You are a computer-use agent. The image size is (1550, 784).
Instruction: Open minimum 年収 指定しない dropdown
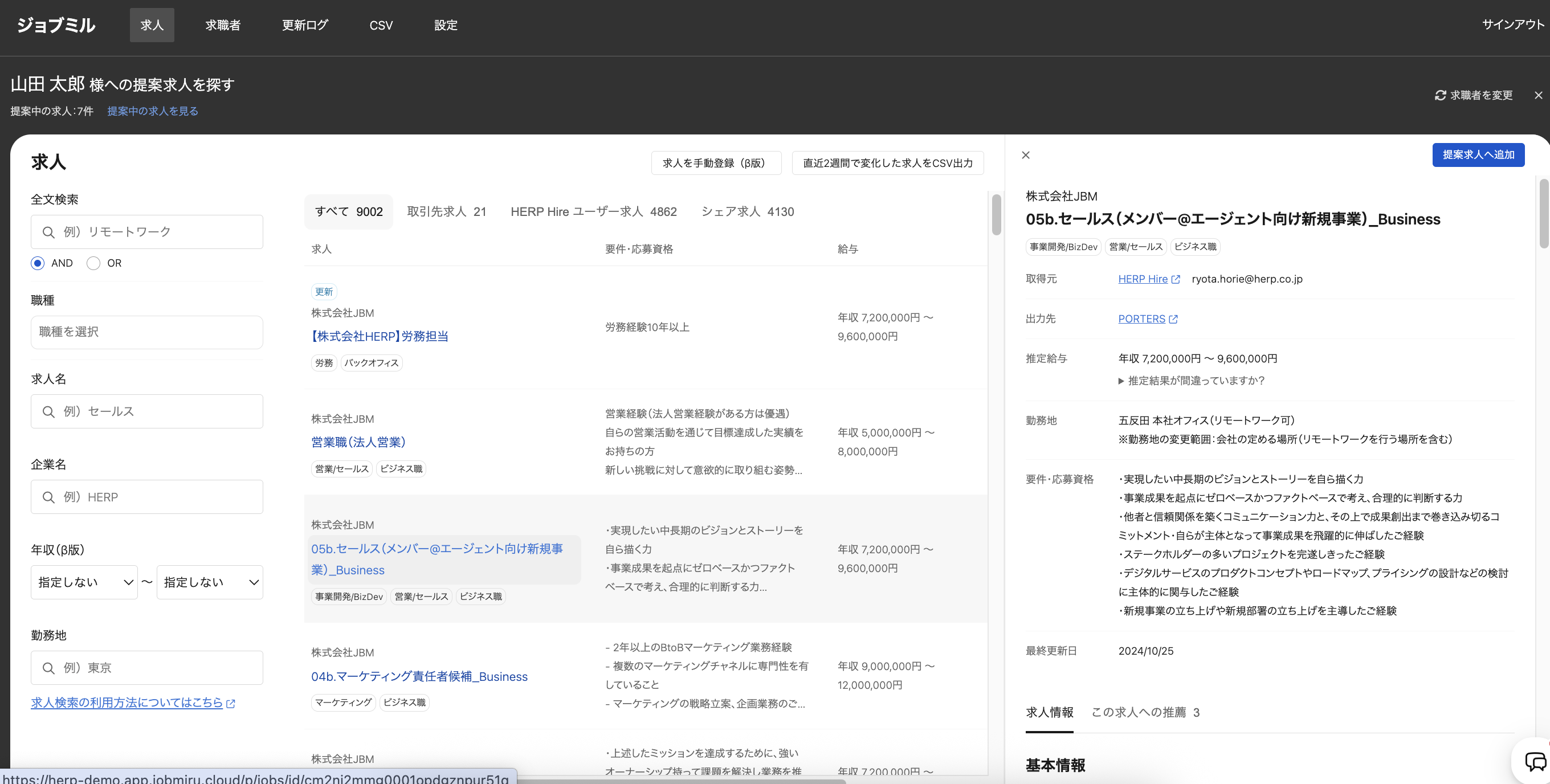84,582
